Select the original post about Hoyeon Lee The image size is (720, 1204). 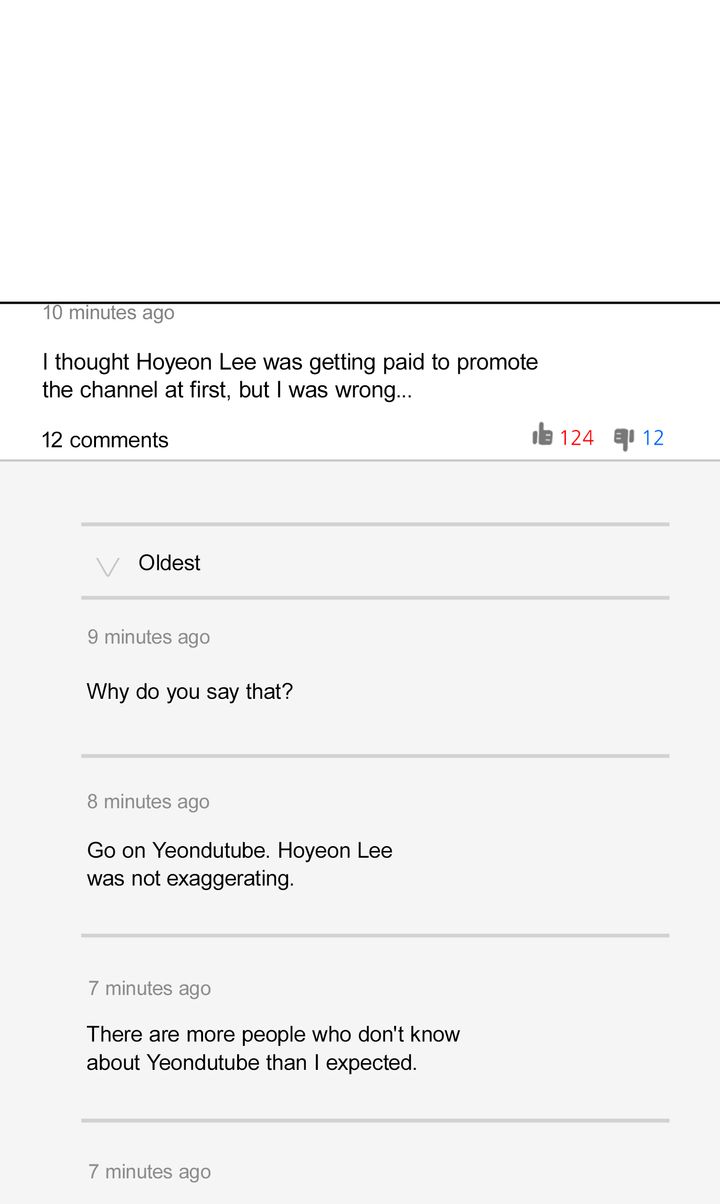tap(290, 376)
